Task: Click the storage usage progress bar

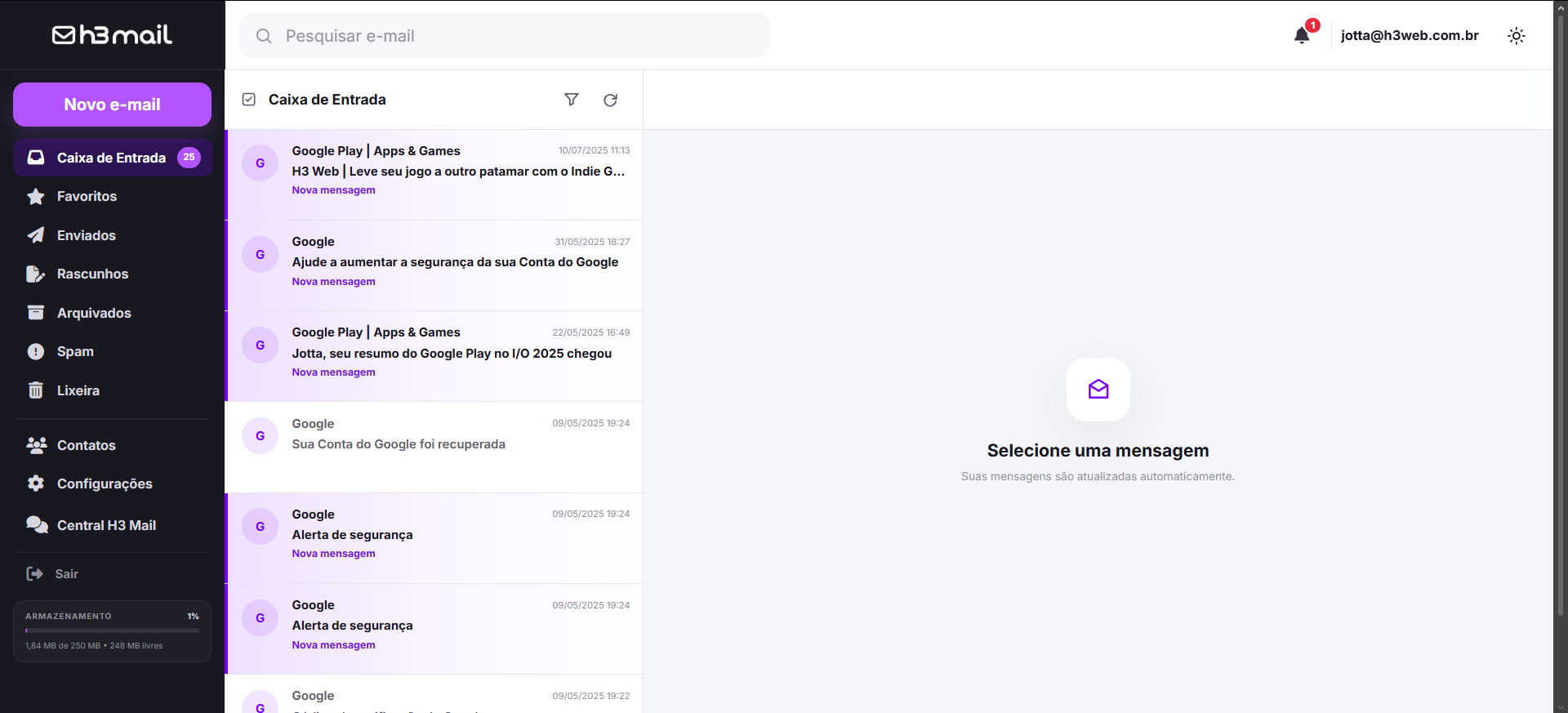Action: click(112, 631)
